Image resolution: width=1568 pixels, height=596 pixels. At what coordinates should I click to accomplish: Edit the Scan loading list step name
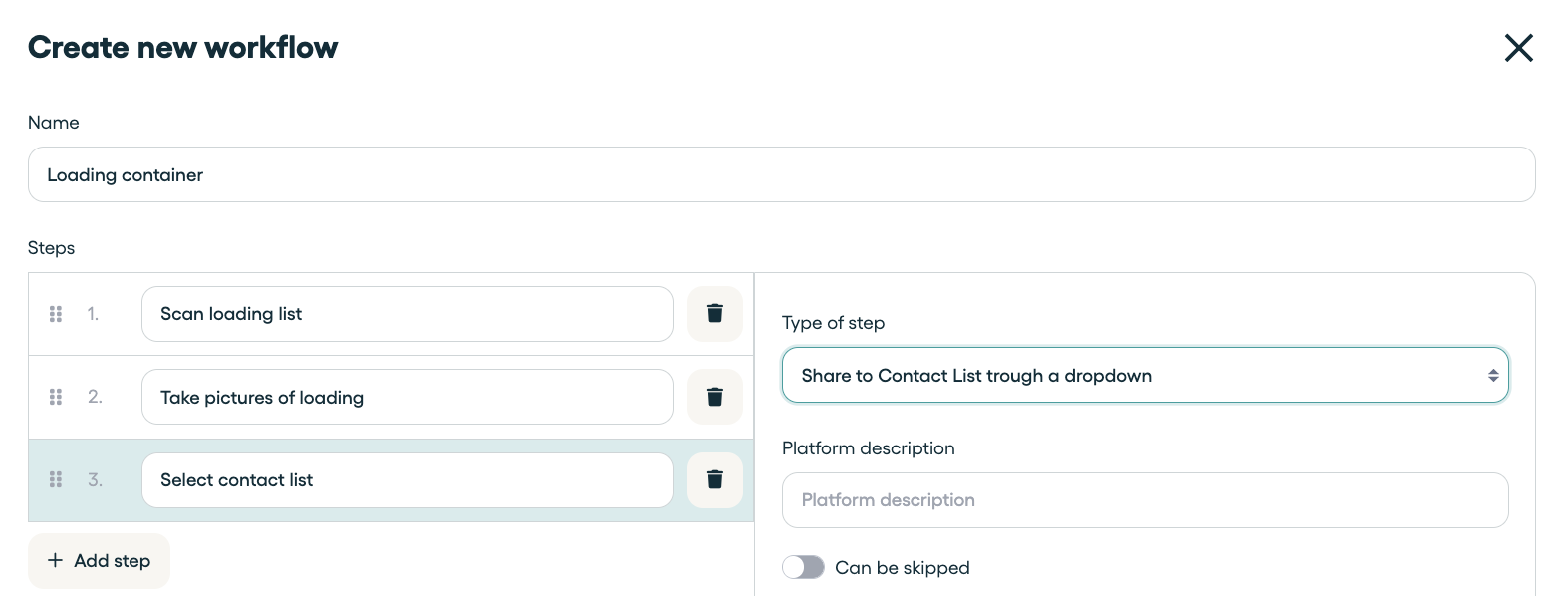(x=406, y=314)
